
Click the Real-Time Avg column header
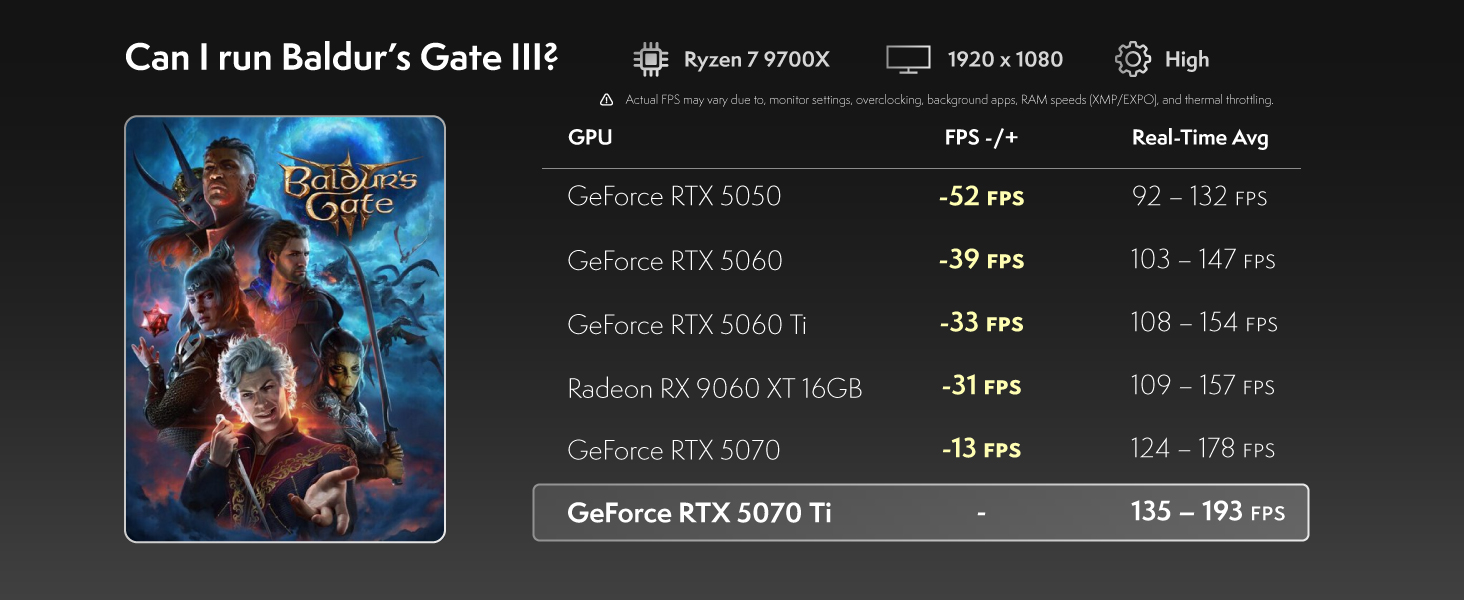point(1200,138)
